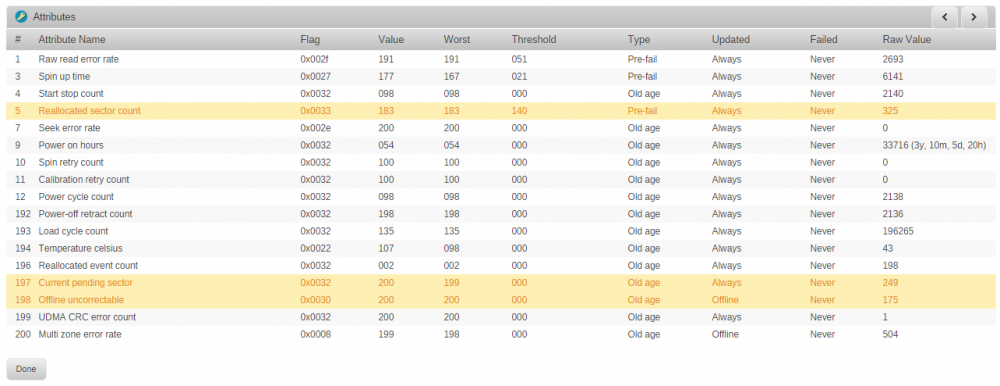Image resolution: width=1000 pixels, height=386 pixels.
Task: Click Offline in Multi zone error rate row
Action: click(x=725, y=334)
